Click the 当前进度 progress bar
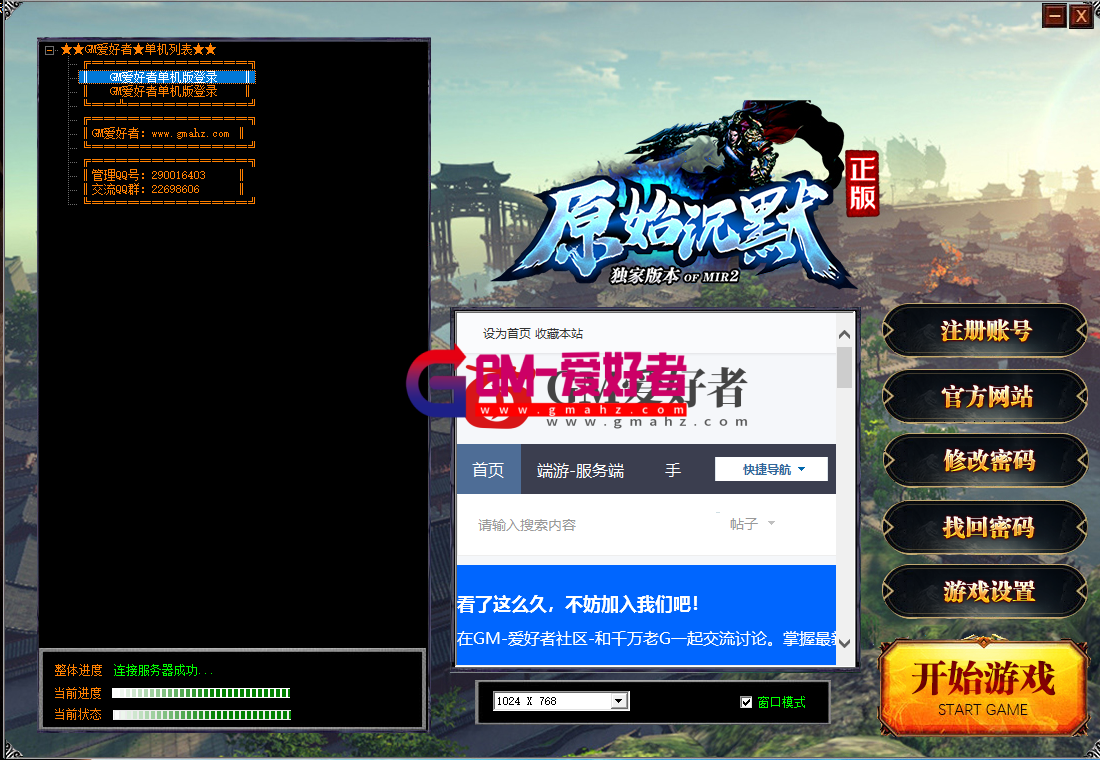The height and width of the screenshot is (760, 1100). click(201, 693)
